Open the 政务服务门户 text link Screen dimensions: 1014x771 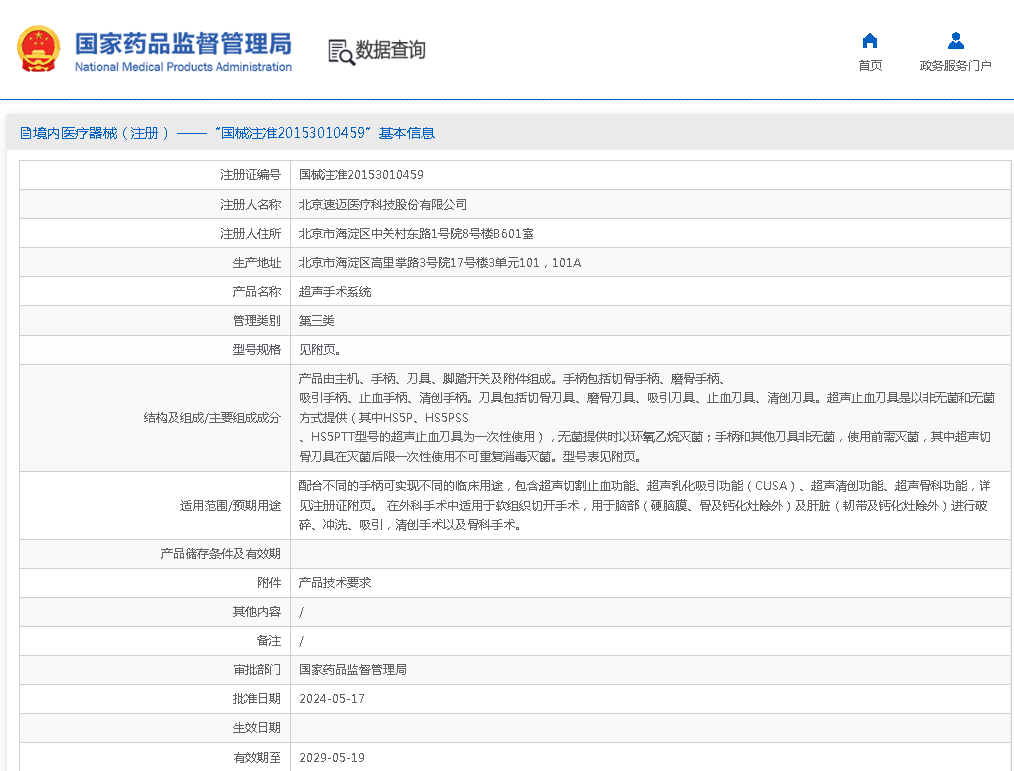click(955, 66)
